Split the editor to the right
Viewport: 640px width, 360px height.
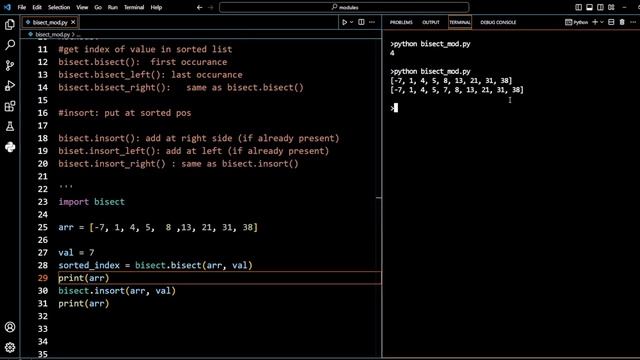point(361,22)
